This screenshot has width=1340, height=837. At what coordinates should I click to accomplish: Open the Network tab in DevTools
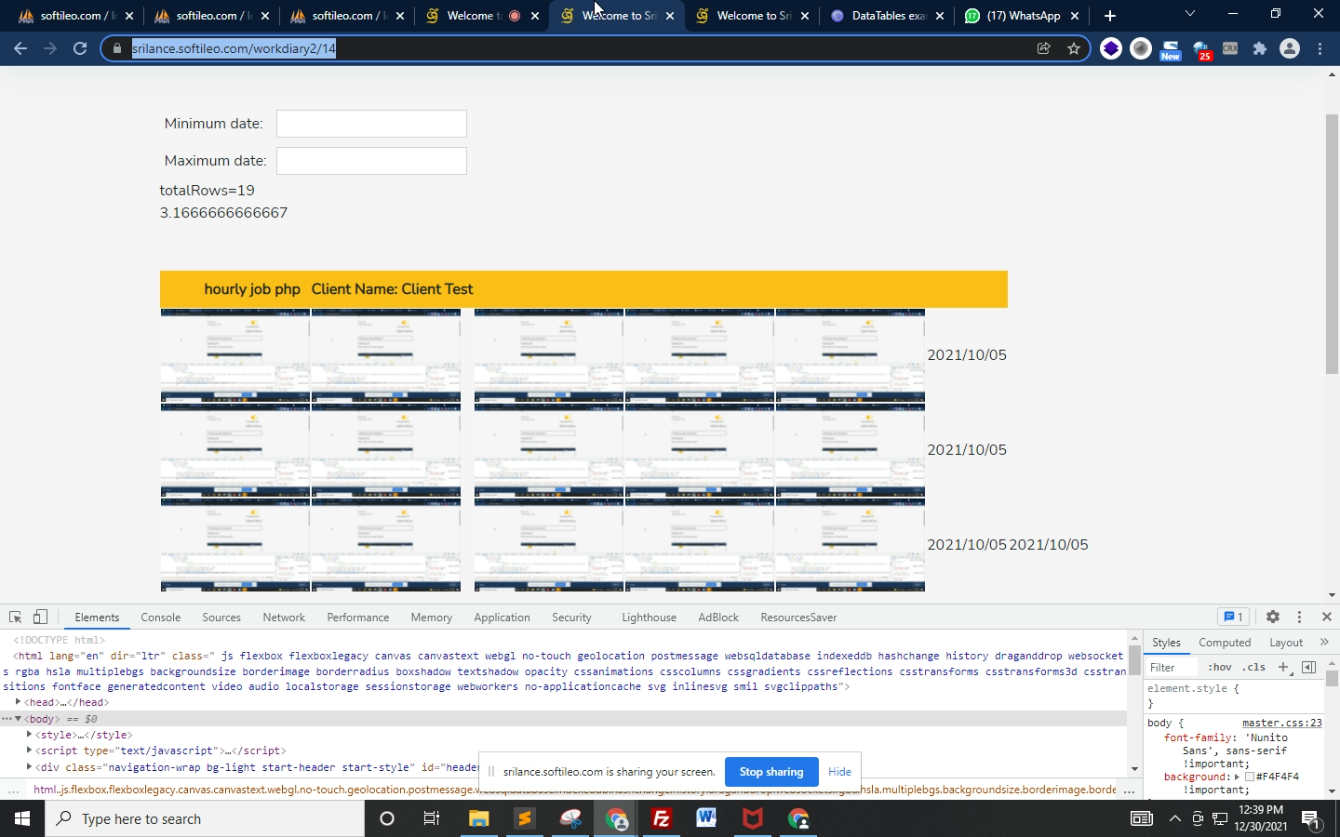pyautogui.click(x=283, y=617)
